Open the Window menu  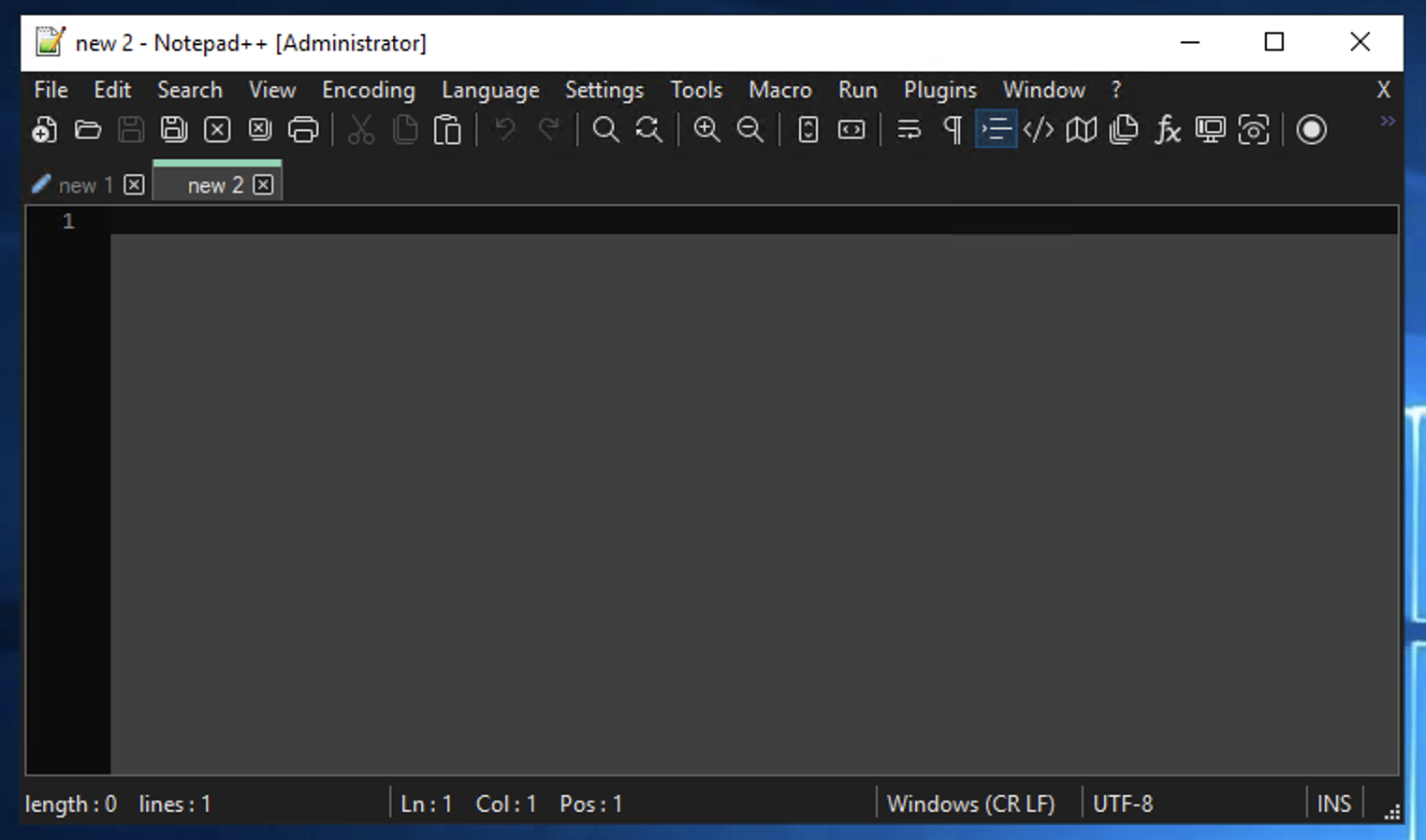coord(1044,90)
